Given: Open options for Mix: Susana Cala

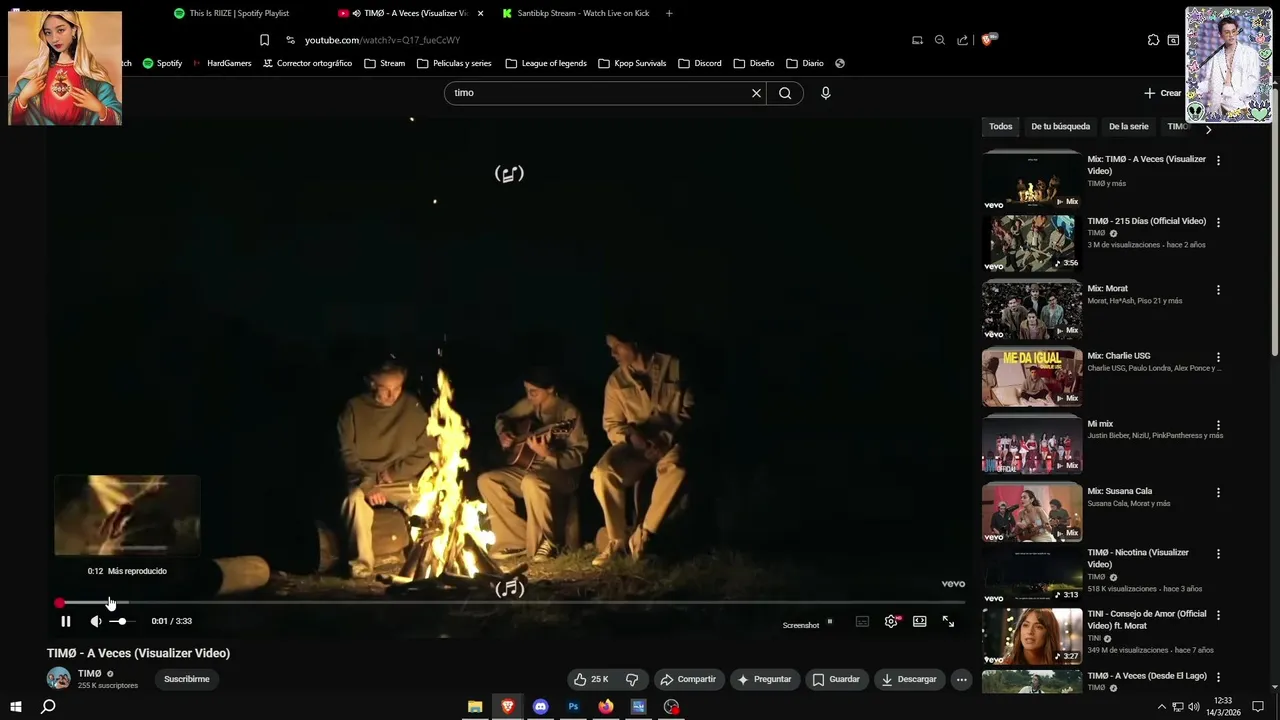Looking at the screenshot, I should coord(1218,492).
